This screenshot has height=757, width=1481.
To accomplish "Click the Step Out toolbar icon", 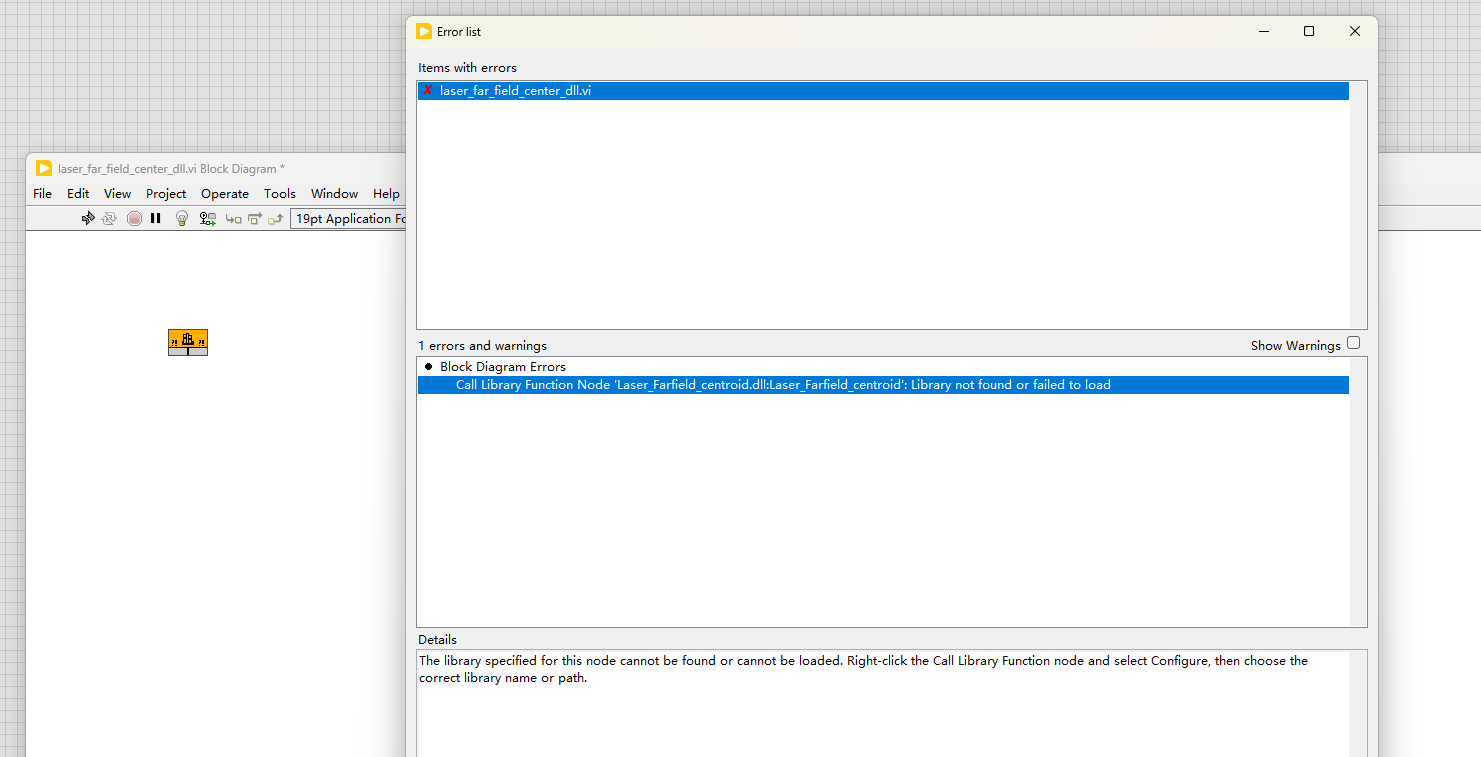I will click(275, 218).
